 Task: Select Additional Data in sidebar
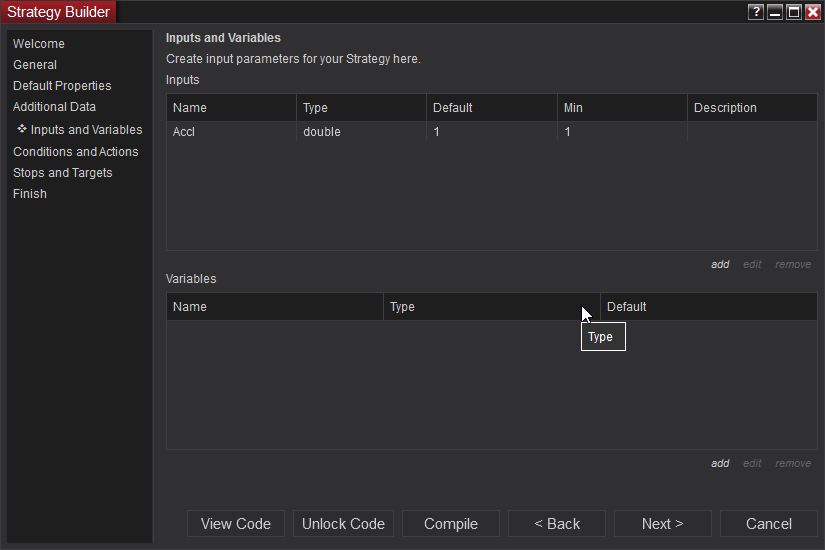[54, 107]
